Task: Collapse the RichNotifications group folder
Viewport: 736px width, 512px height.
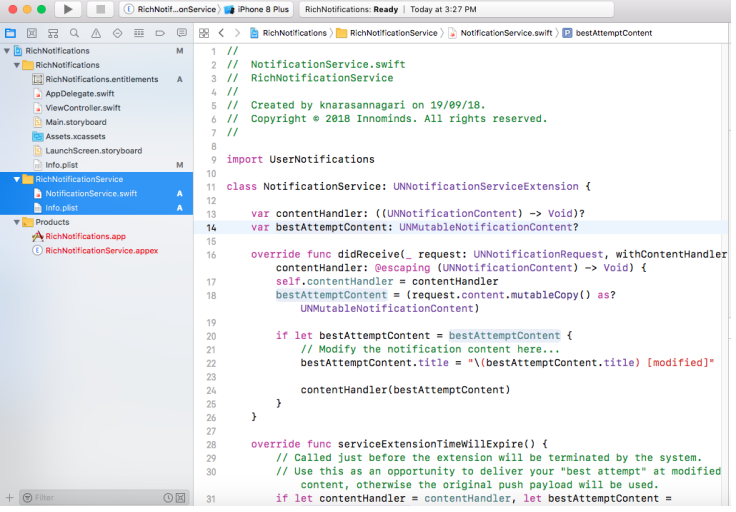Action: (16, 65)
